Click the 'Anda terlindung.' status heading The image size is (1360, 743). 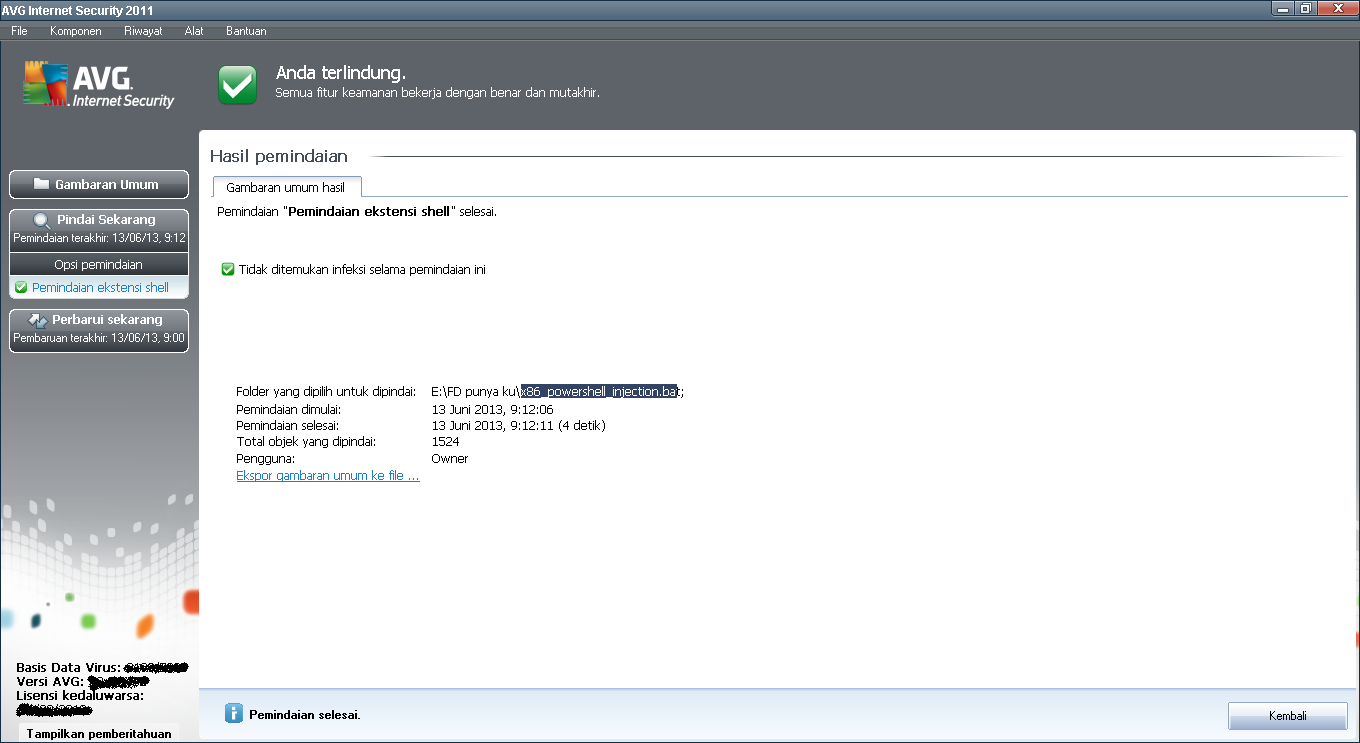point(340,73)
